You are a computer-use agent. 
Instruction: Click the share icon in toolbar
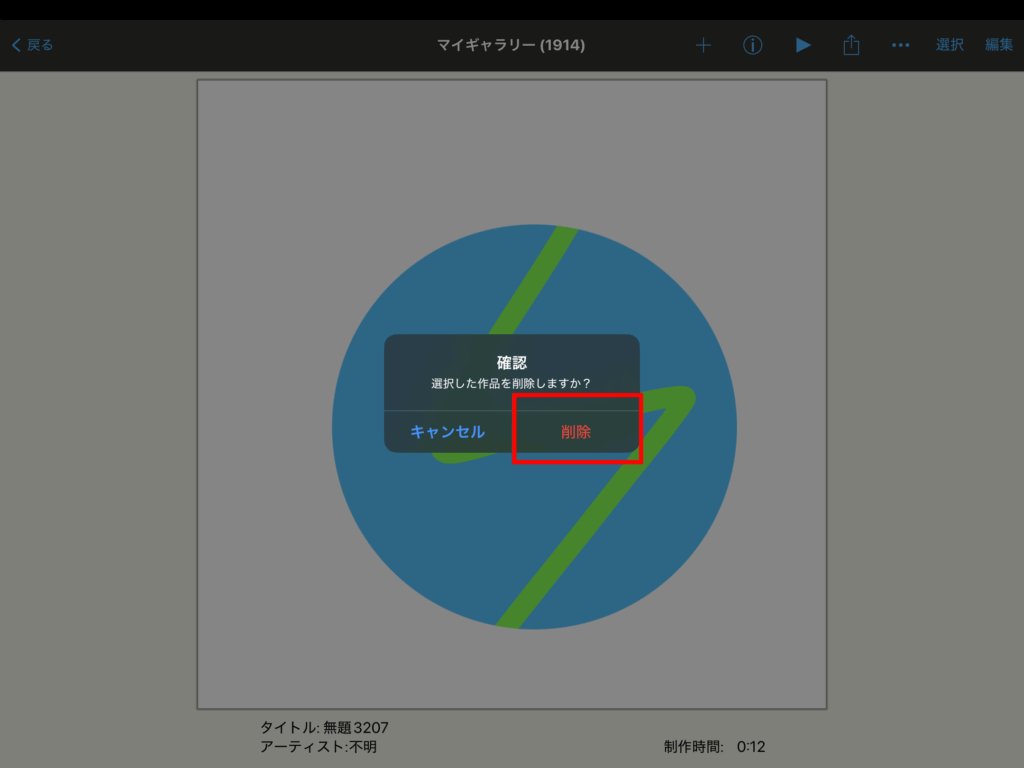851,45
